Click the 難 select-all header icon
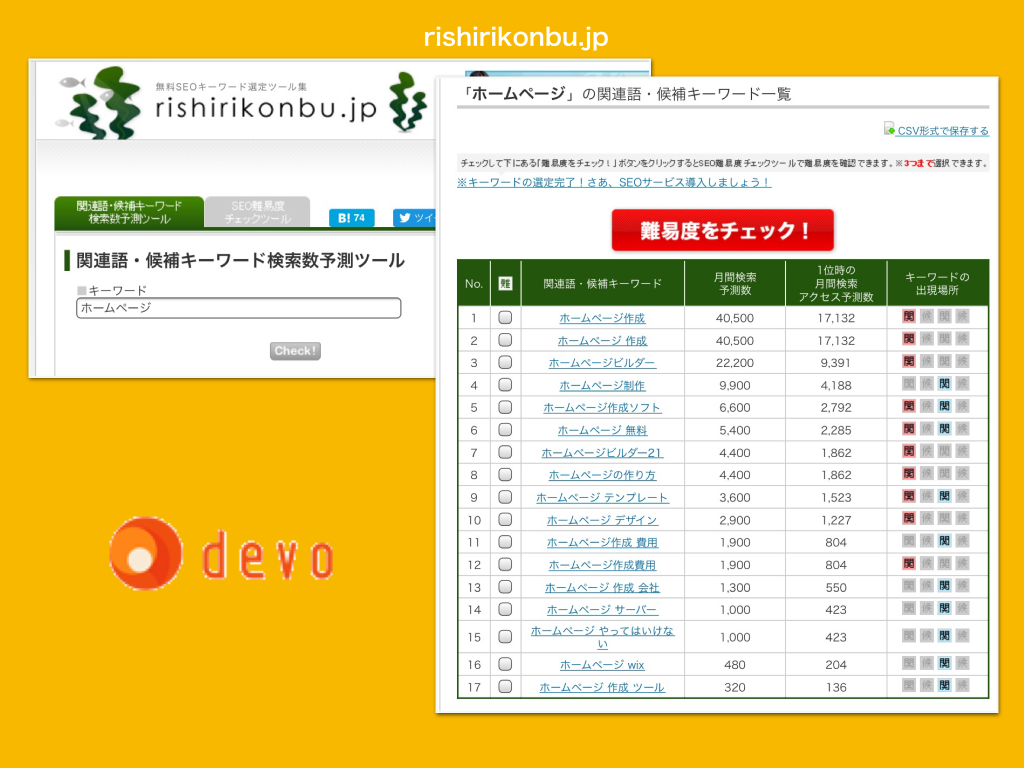 (505, 283)
